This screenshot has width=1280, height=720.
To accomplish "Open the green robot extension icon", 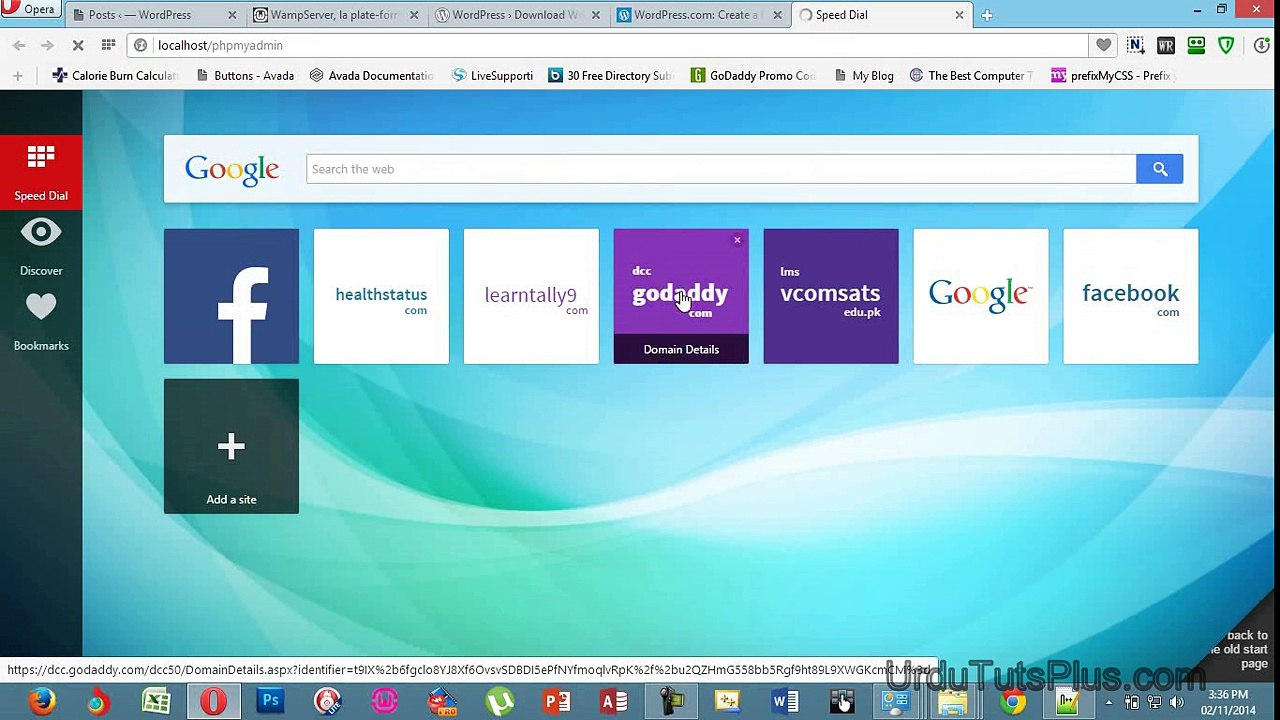I will (1196, 45).
